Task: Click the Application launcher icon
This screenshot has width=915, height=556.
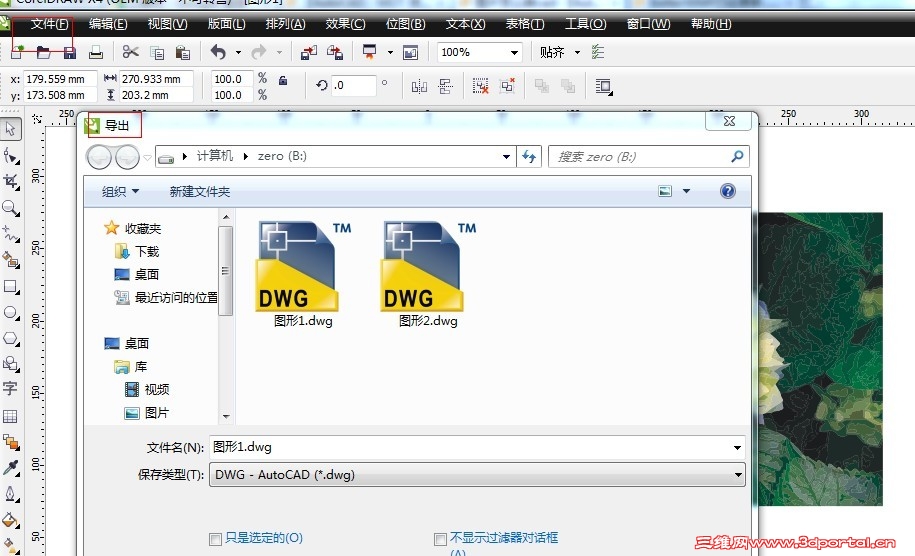Action: (x=369, y=52)
